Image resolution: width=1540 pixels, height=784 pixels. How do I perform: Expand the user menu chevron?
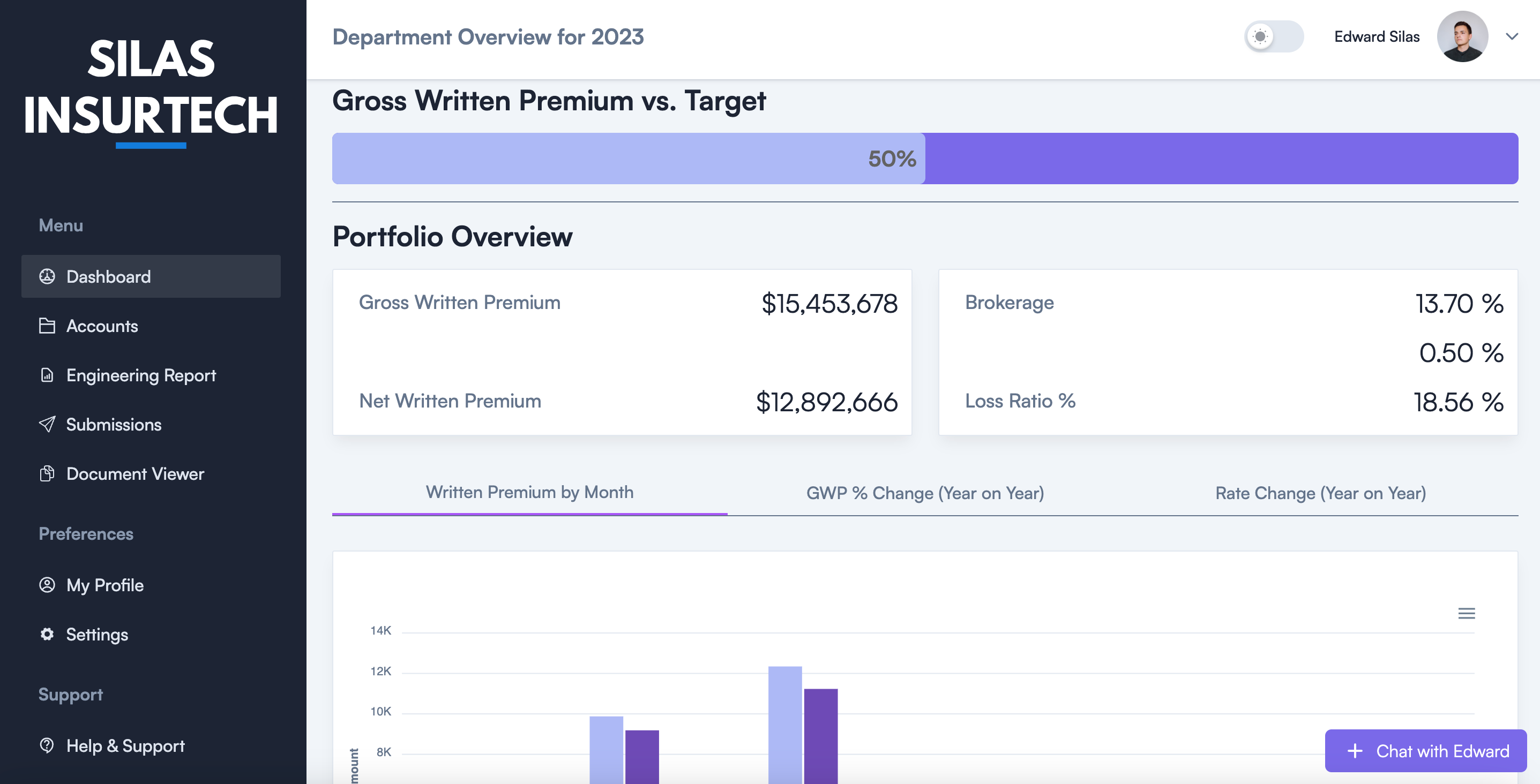tap(1511, 36)
